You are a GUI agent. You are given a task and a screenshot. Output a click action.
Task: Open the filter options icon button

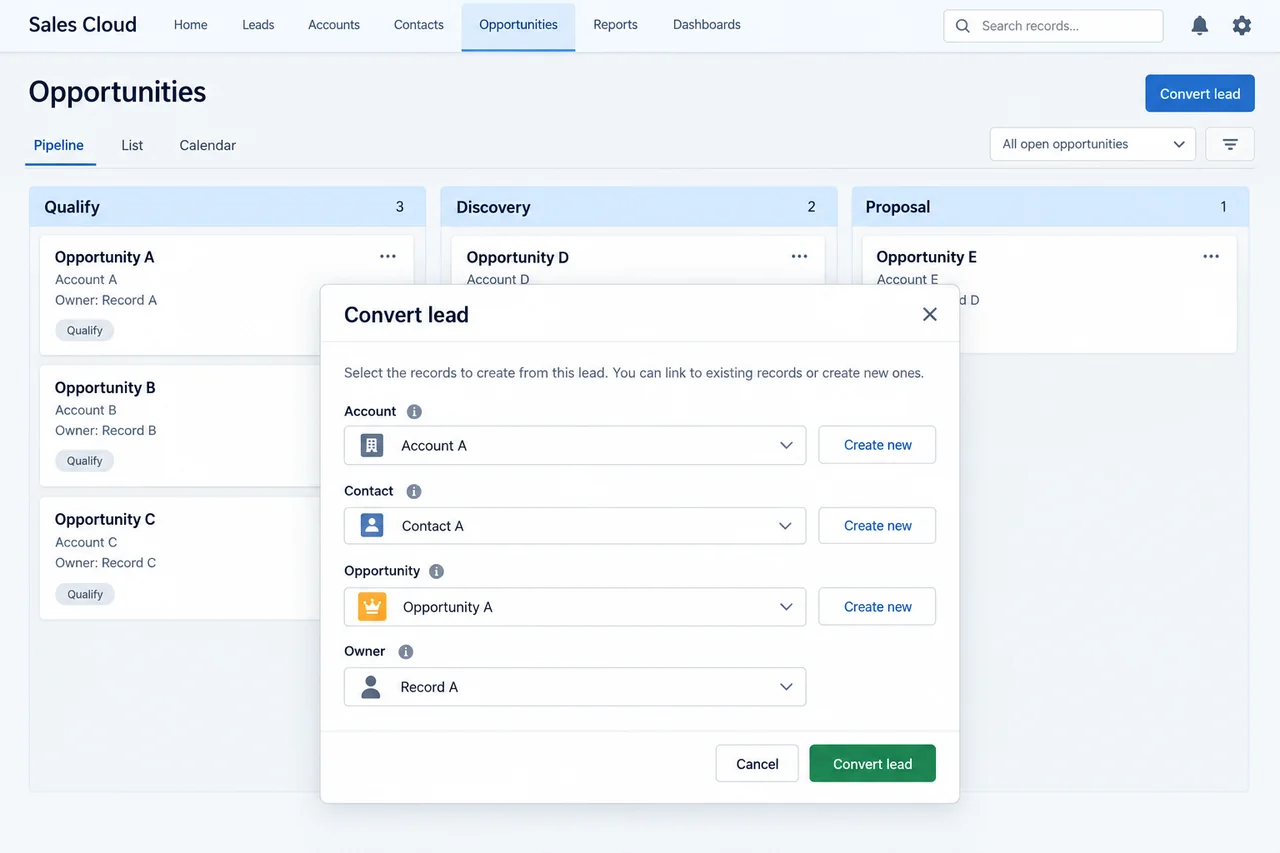(x=1230, y=144)
